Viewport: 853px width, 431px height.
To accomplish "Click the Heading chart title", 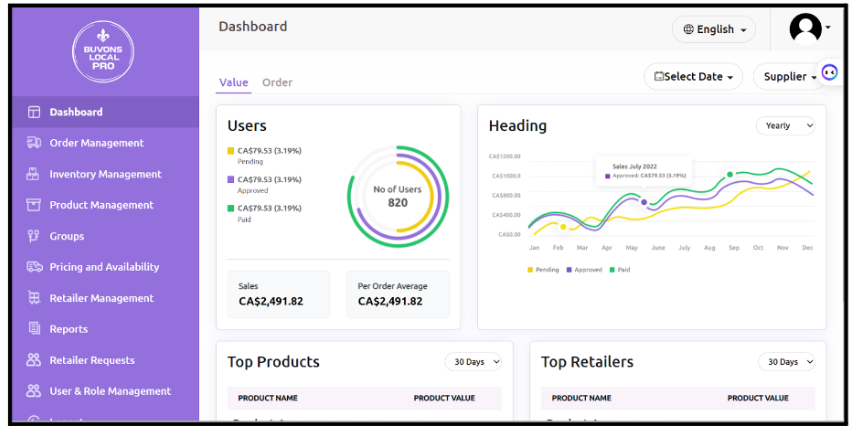I will [x=517, y=126].
